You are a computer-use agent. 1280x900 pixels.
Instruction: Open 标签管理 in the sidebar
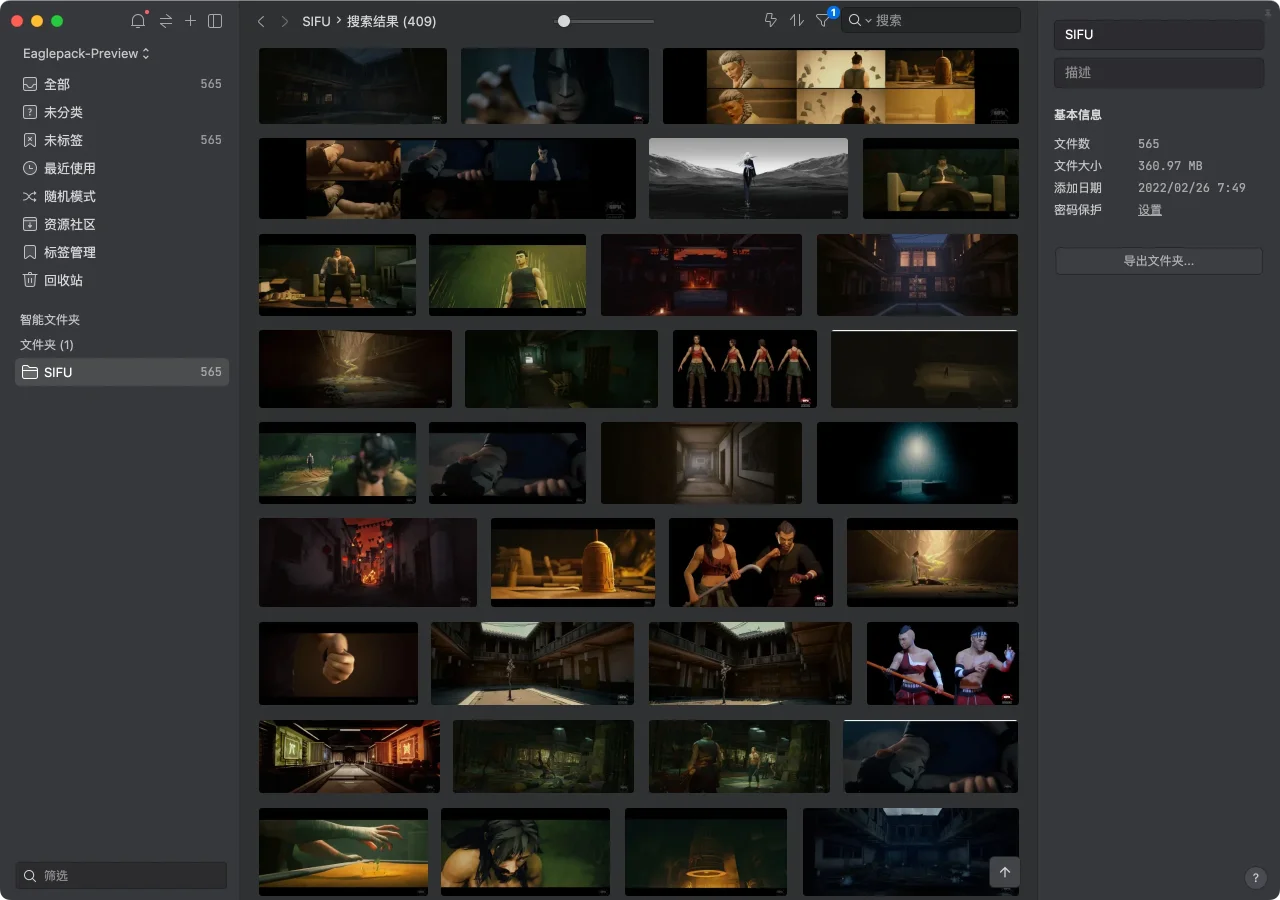click(70, 252)
